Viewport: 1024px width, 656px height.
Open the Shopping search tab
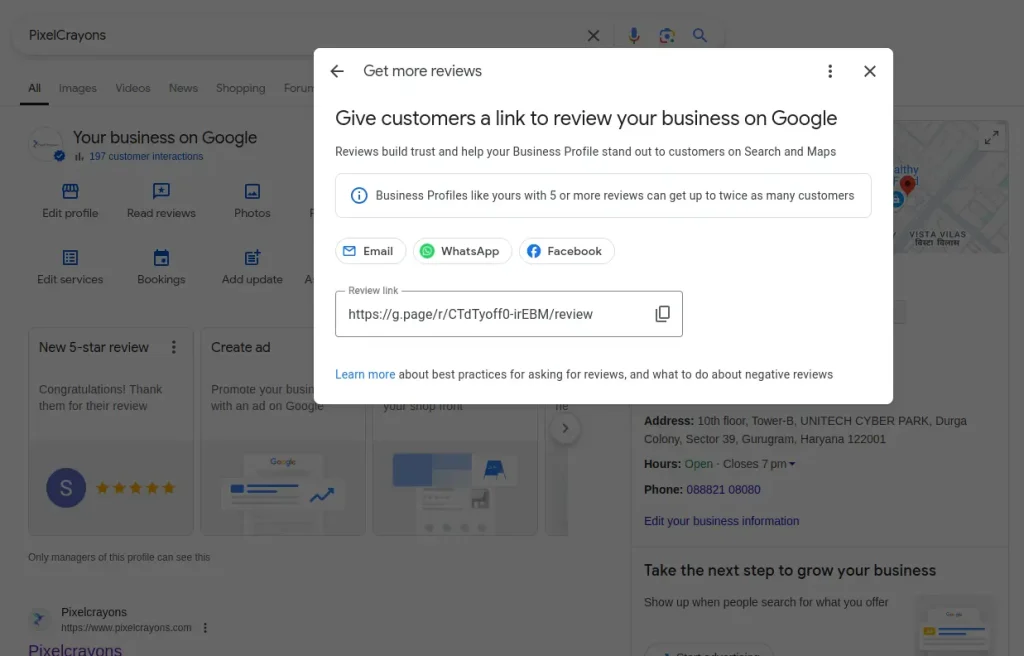(x=240, y=88)
